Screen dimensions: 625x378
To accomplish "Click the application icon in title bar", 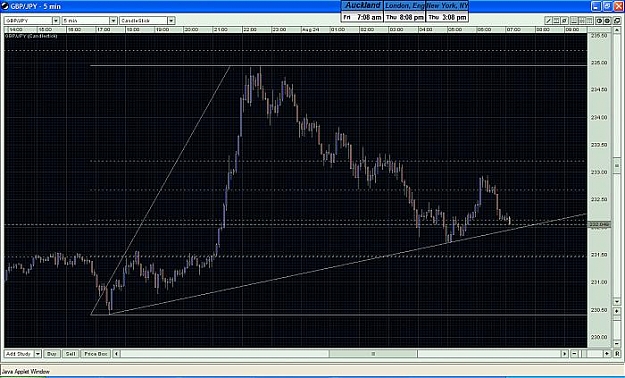I will (x=5, y=6).
